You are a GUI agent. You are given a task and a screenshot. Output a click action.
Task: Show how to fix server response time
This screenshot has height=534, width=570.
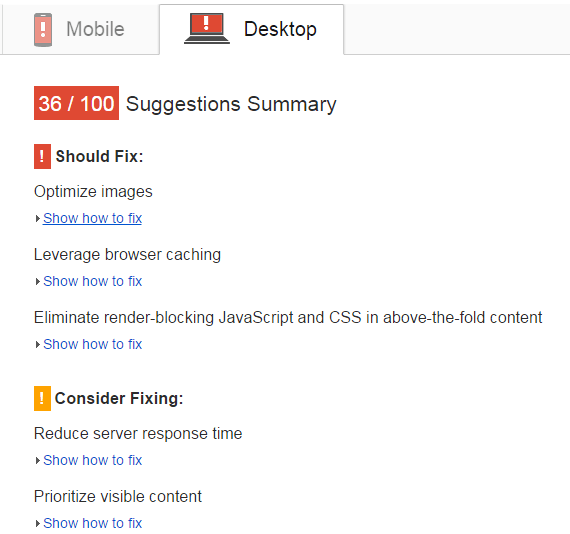92,460
